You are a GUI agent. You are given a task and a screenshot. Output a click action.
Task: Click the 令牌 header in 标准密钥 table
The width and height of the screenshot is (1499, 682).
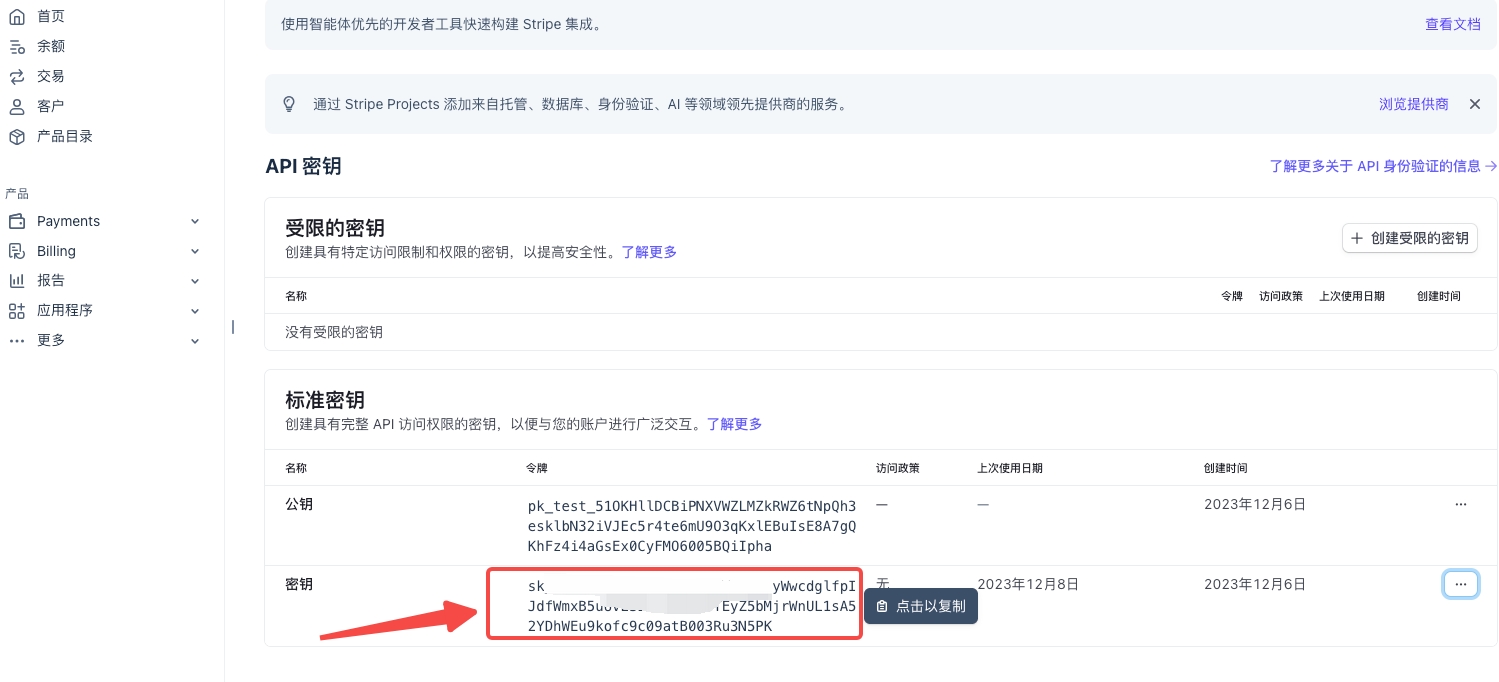tap(537, 468)
